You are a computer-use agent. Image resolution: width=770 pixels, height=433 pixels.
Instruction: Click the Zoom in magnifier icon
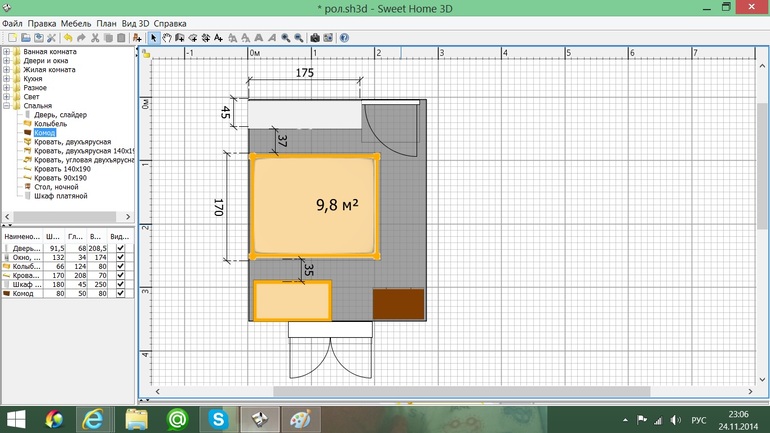285,38
